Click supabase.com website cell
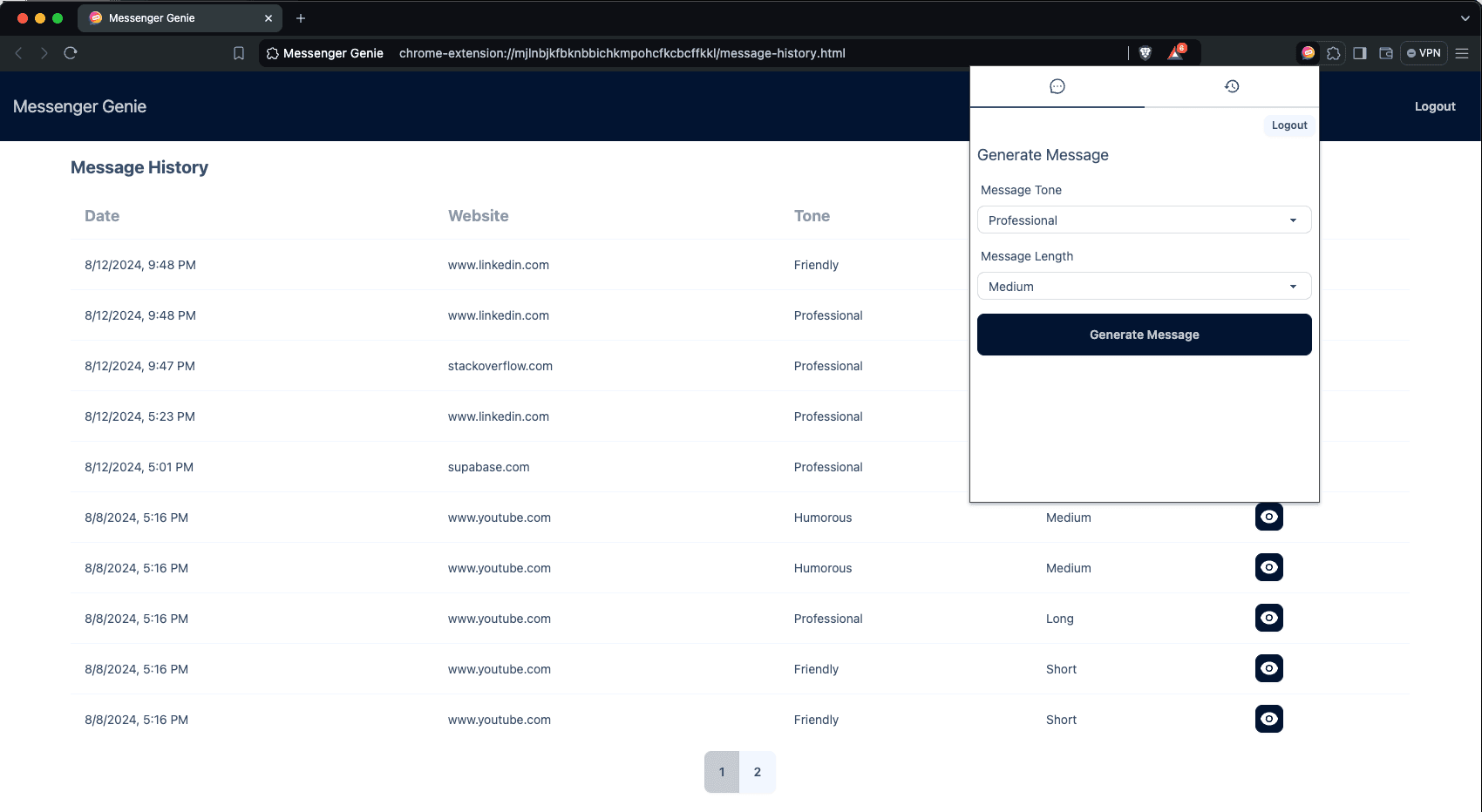 coord(489,467)
